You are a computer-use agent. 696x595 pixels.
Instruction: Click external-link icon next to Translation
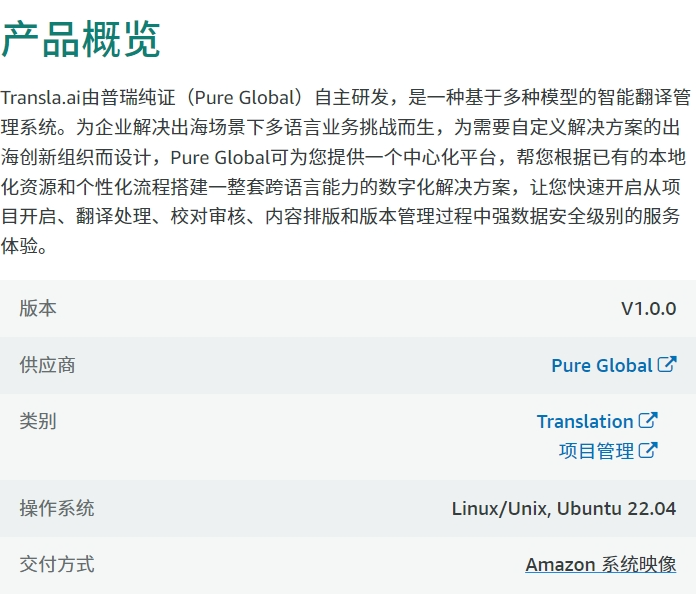648,420
